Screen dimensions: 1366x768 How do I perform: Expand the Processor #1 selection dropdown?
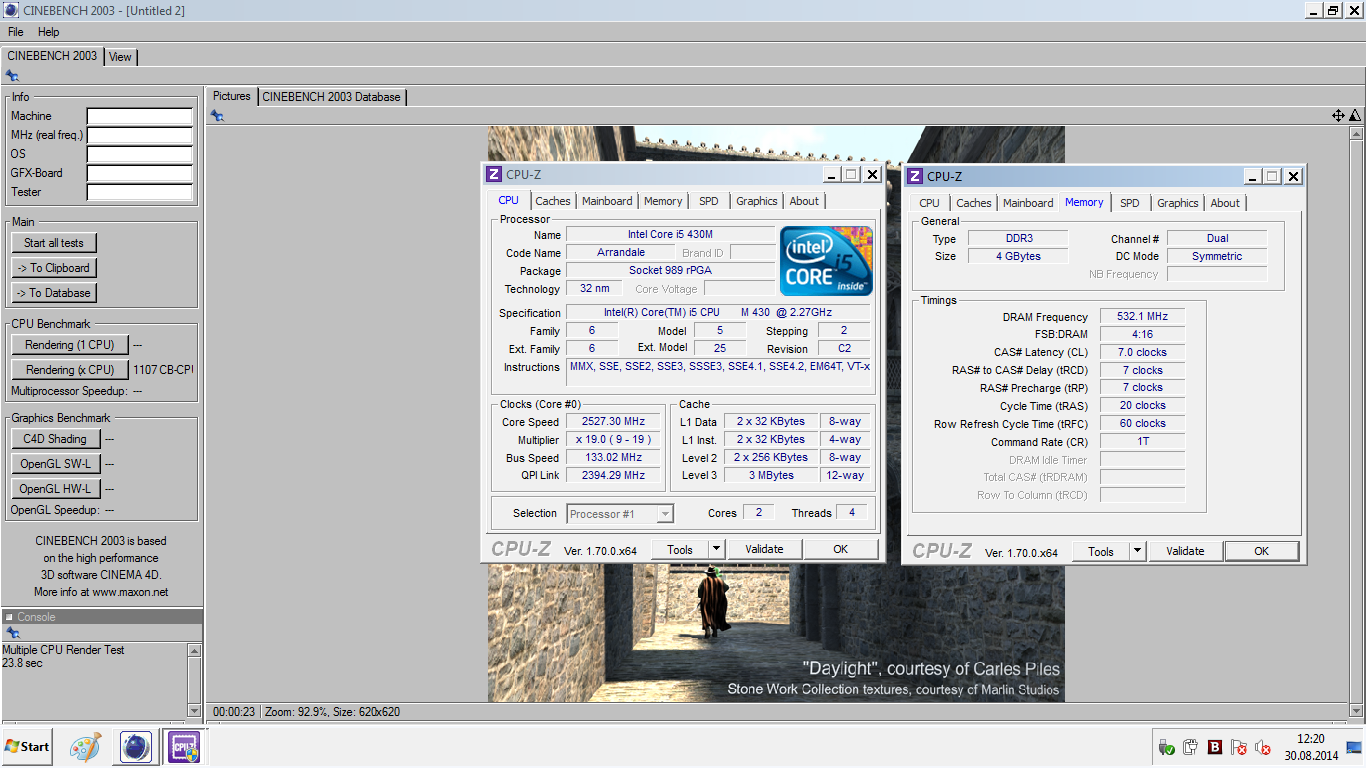(665, 514)
